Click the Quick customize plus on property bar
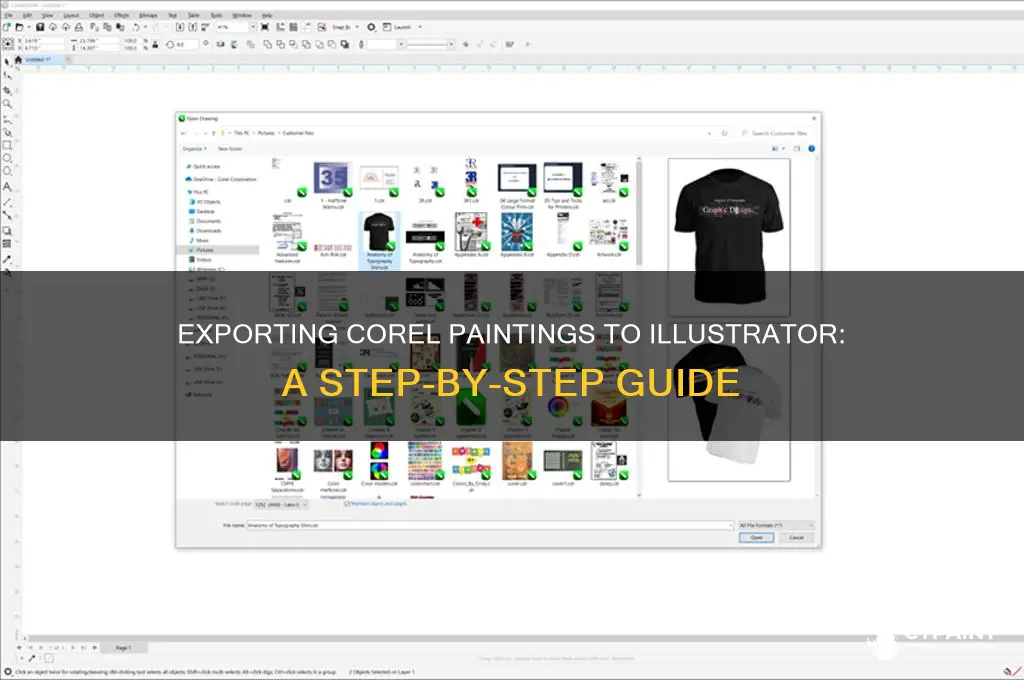Image resolution: width=1024 pixels, height=680 pixels. (x=528, y=44)
